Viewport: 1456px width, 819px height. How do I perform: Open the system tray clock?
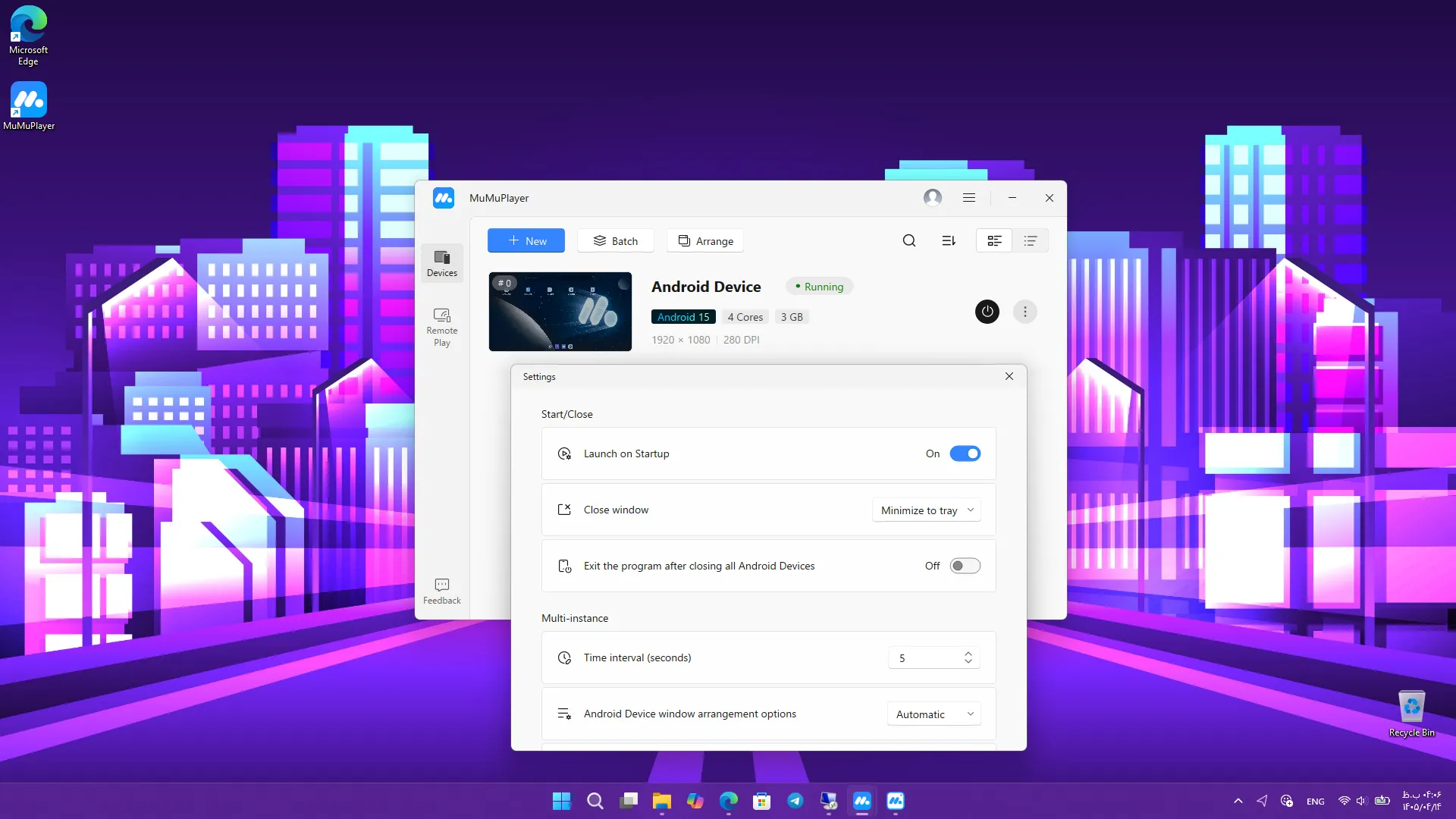(1421, 801)
